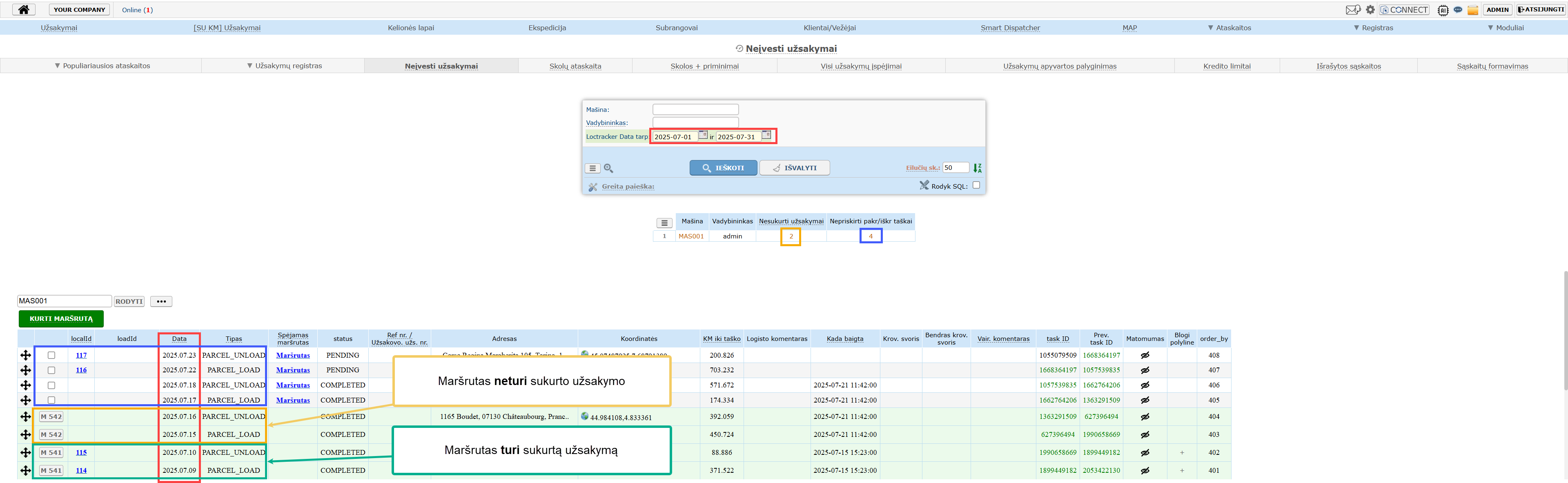Open the filter panel hamburger menu button
The height and width of the screenshot is (483, 1568).
(592, 169)
